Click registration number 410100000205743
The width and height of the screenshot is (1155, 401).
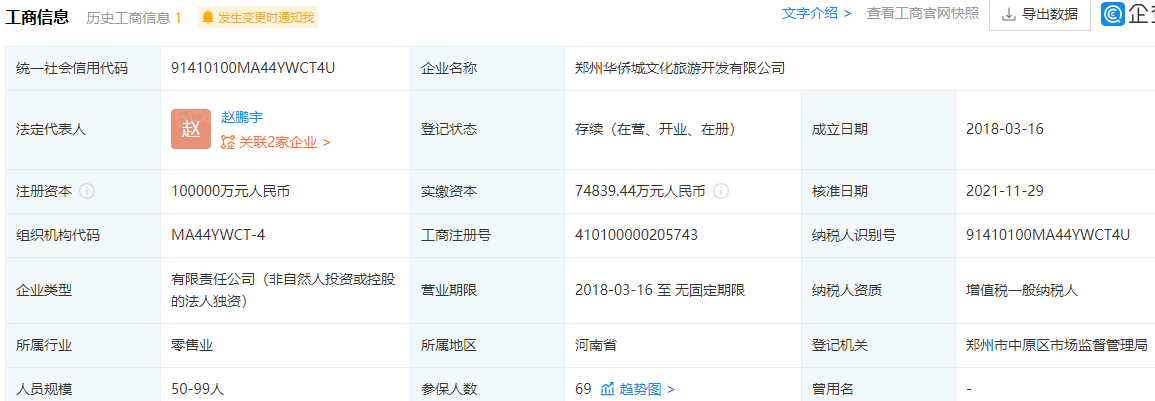pos(636,235)
